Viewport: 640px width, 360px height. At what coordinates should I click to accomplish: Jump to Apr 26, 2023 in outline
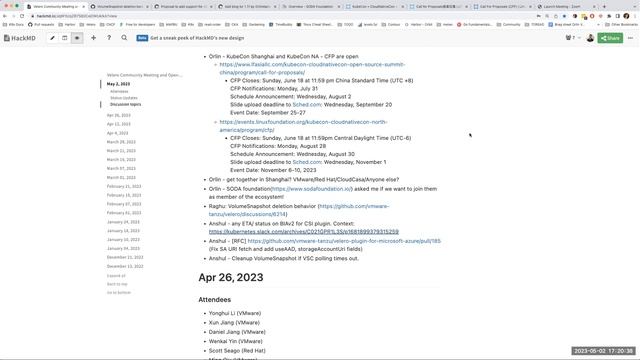click(x=119, y=116)
